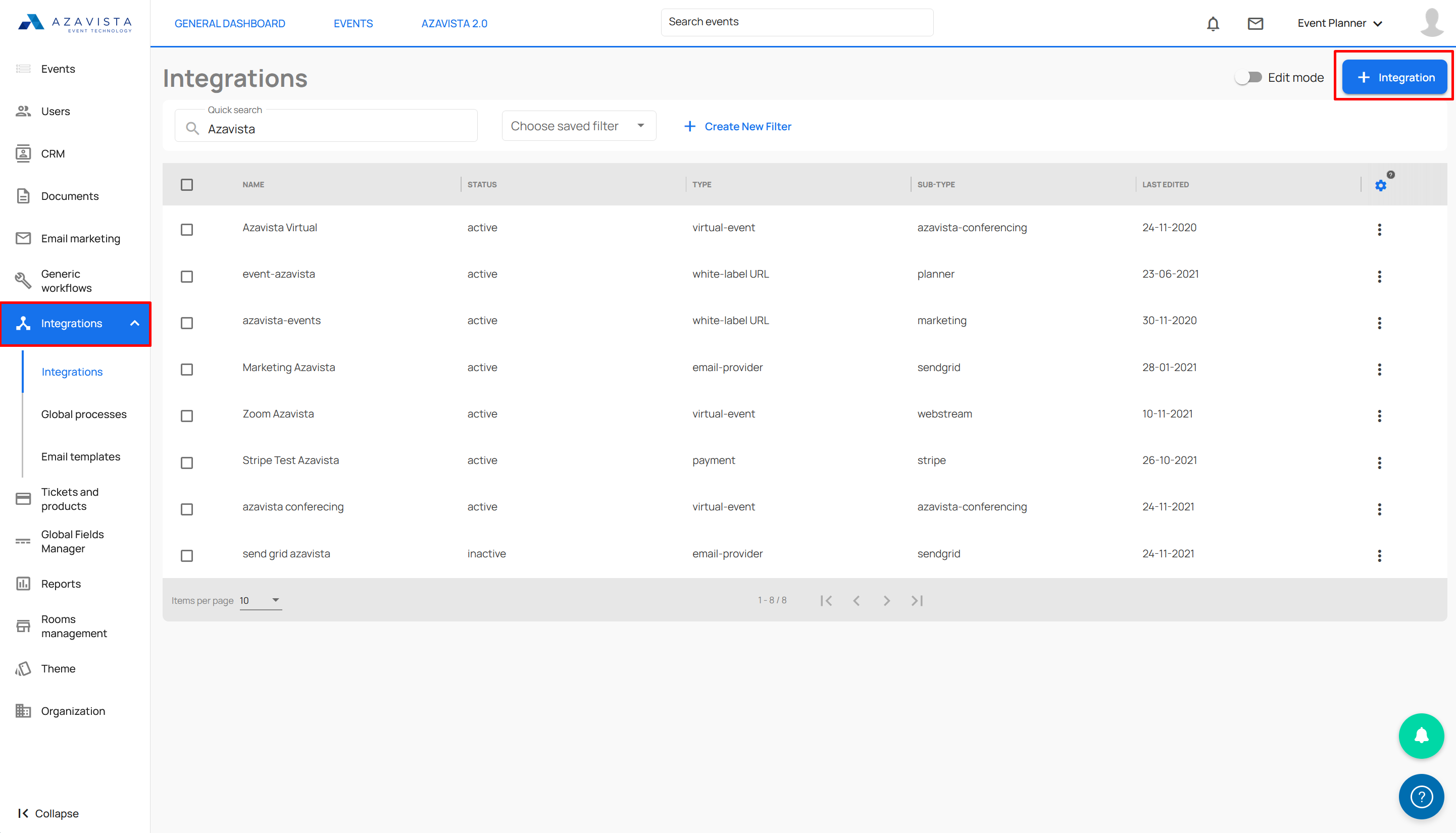Open actions menu for event-azavista row
1456x833 pixels.
tap(1379, 276)
